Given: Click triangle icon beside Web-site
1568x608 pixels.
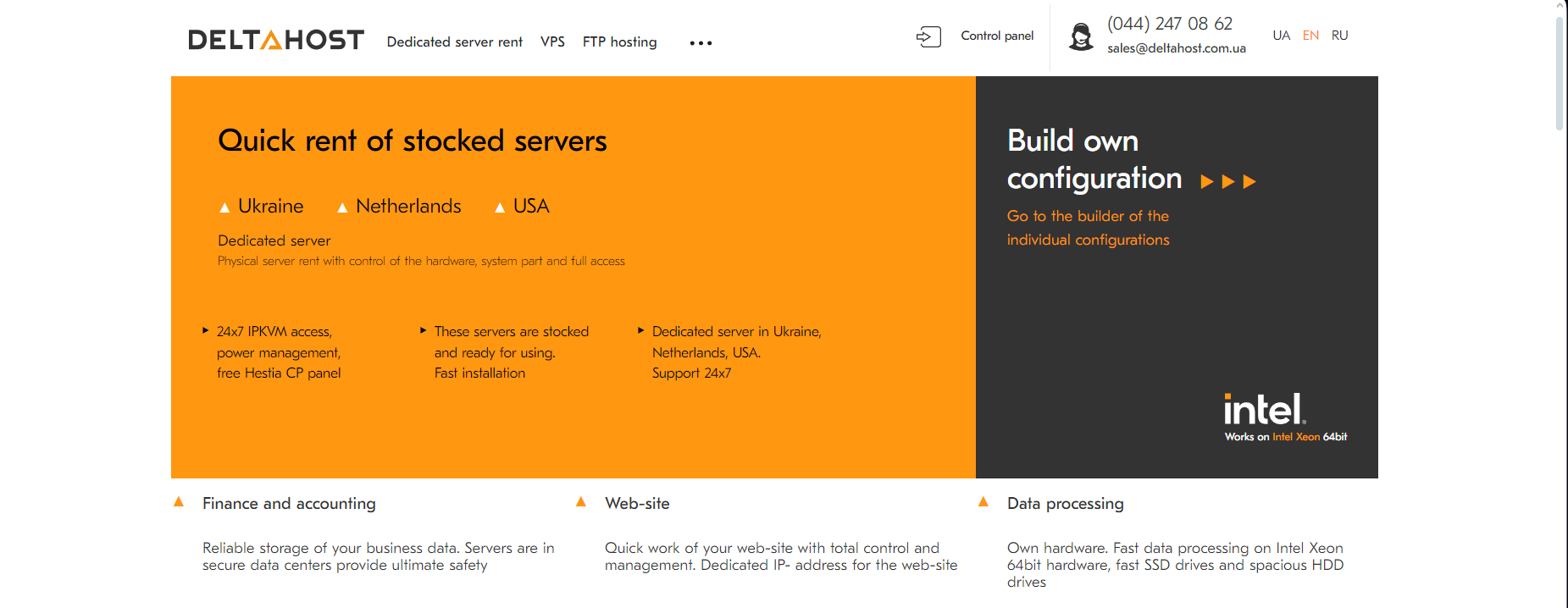Looking at the screenshot, I should (581, 502).
